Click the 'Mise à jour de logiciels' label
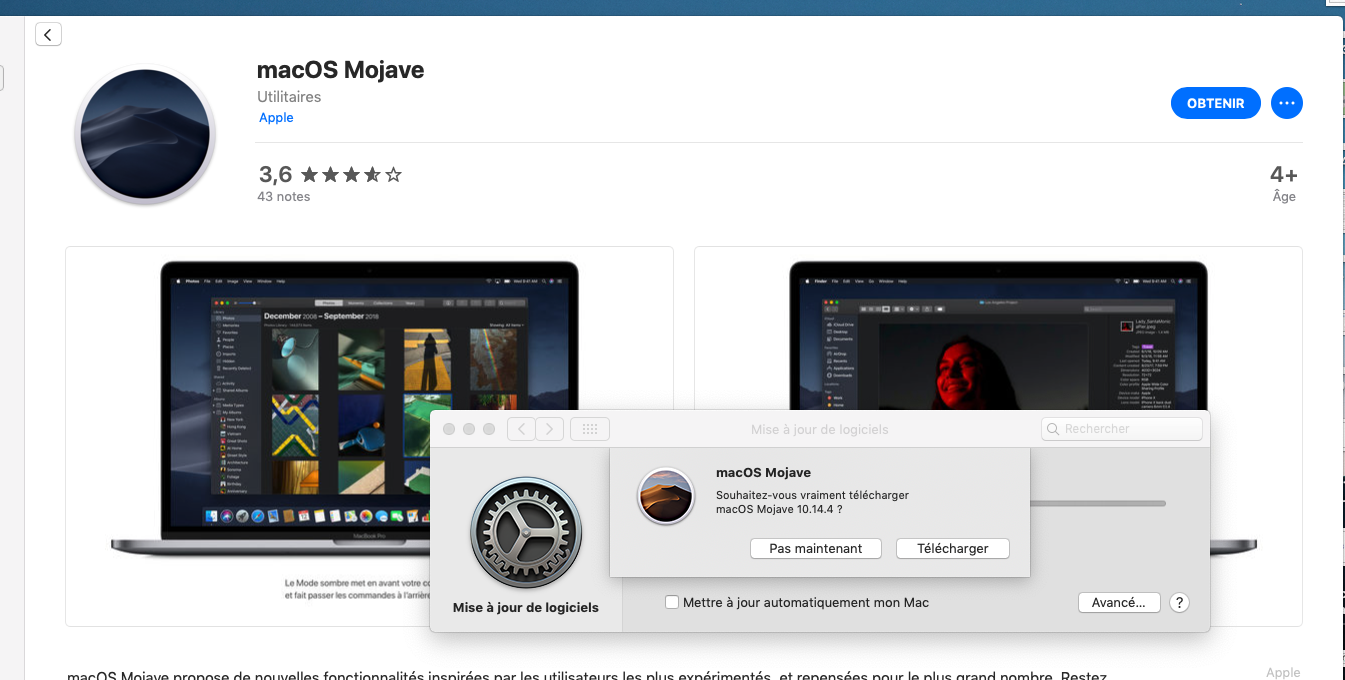 pyautogui.click(x=526, y=607)
